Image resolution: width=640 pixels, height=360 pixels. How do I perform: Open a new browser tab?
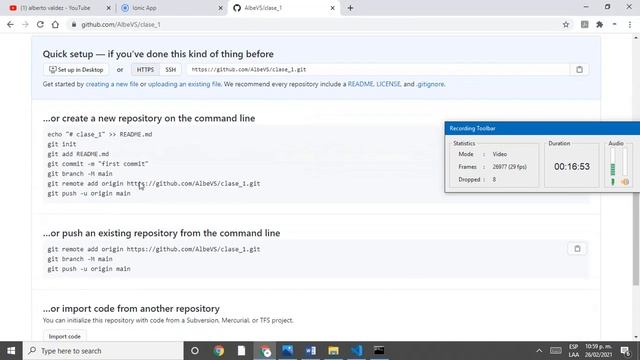click(350, 8)
